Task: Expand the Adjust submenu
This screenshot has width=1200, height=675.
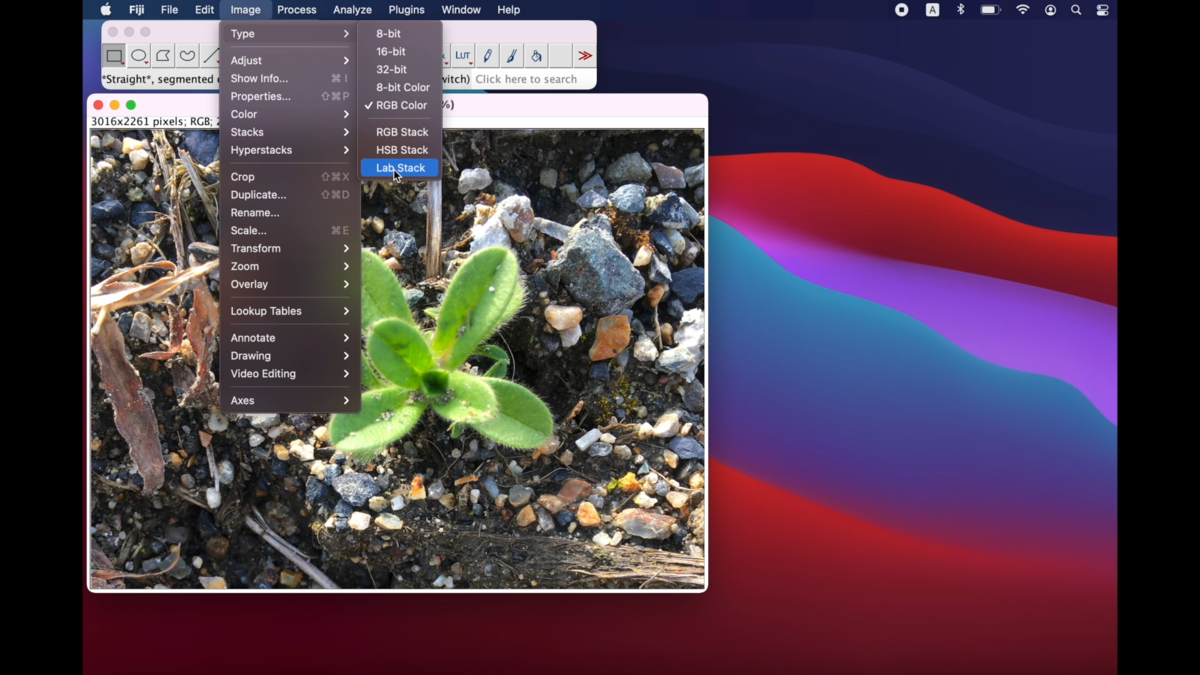Action: tap(290, 61)
